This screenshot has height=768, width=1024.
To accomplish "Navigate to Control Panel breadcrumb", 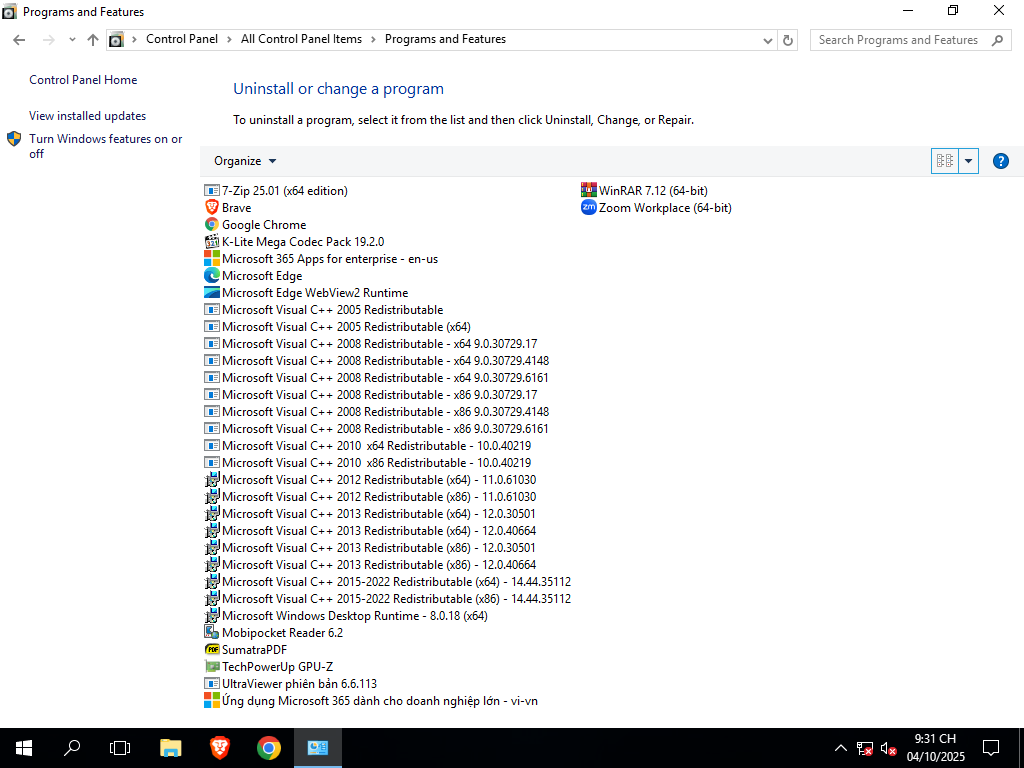I will click(x=181, y=39).
